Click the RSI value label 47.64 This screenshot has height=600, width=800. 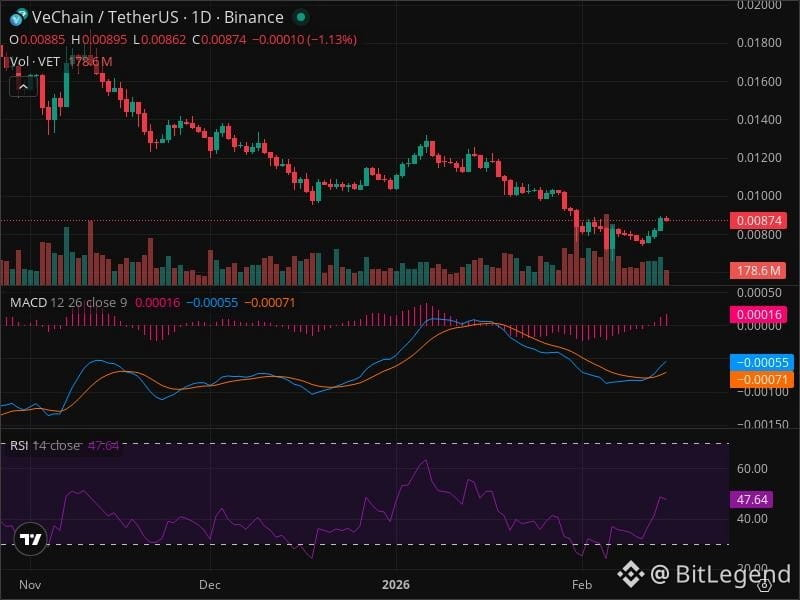752,499
